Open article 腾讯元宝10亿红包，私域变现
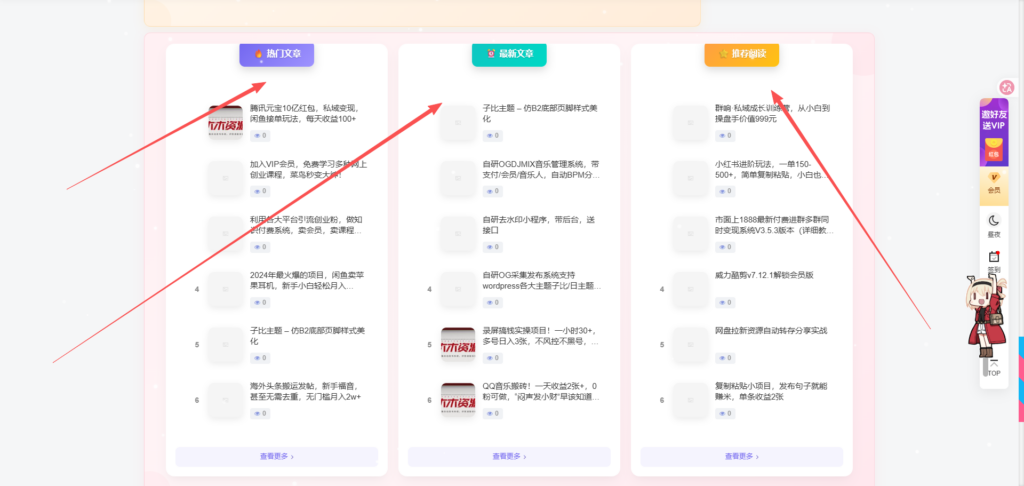 coord(304,114)
